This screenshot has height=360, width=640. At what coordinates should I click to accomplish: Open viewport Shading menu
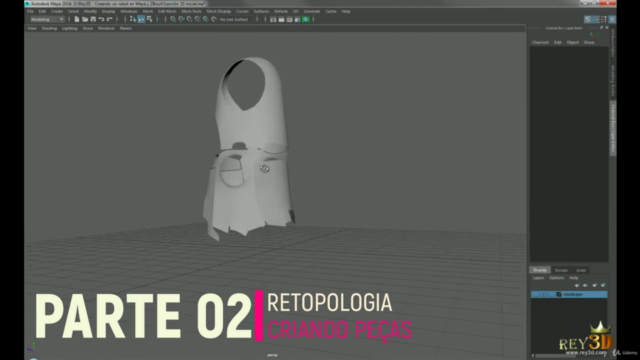[x=49, y=29]
